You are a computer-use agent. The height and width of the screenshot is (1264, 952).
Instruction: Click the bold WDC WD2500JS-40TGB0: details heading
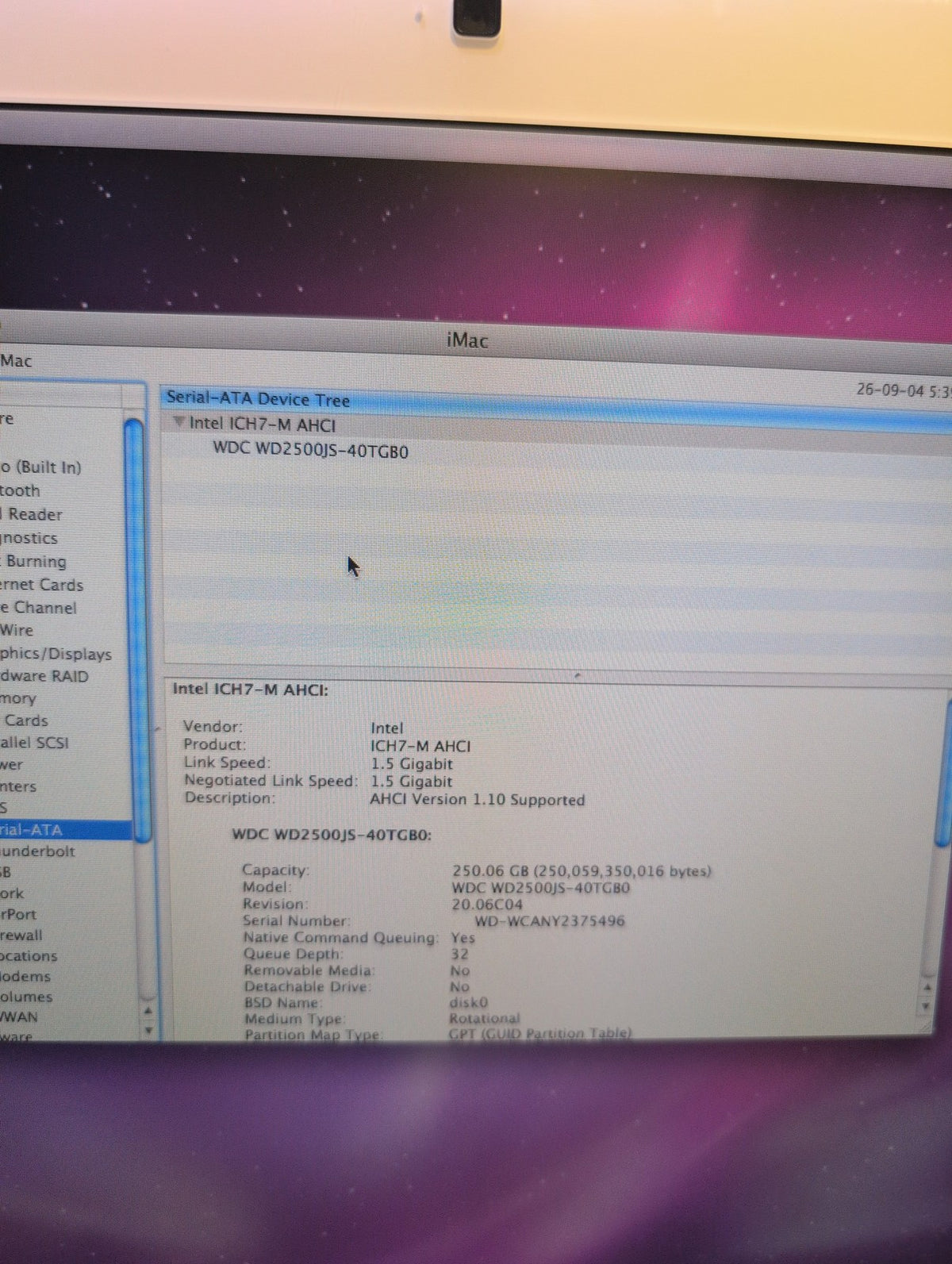click(332, 835)
